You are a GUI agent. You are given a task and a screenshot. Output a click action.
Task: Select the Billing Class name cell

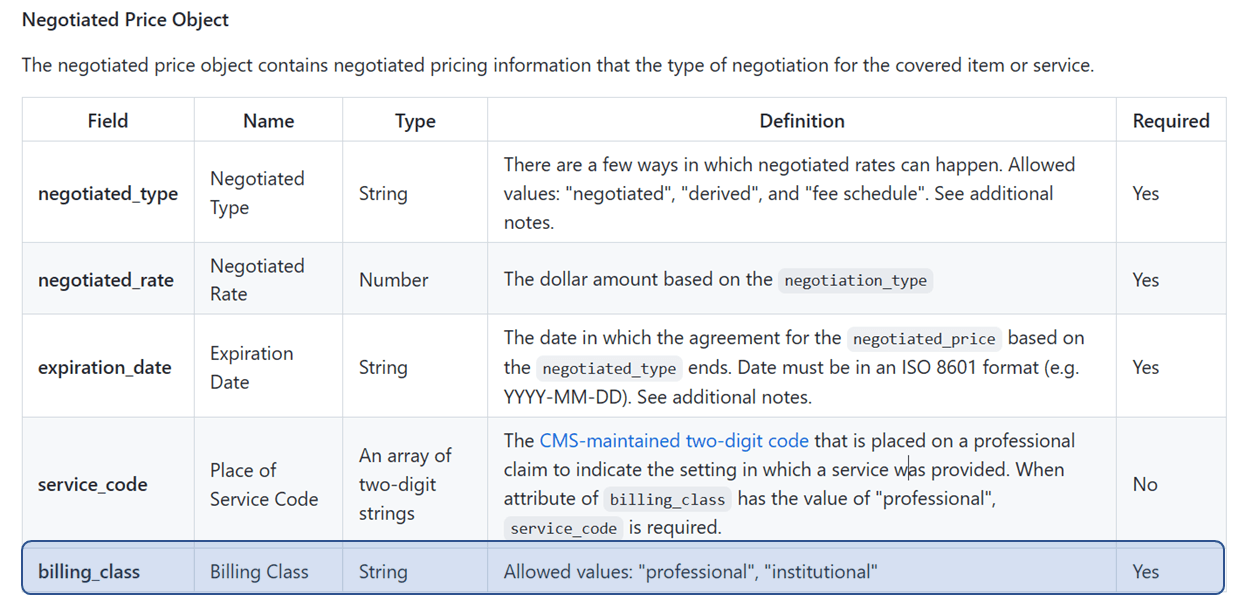click(259, 572)
